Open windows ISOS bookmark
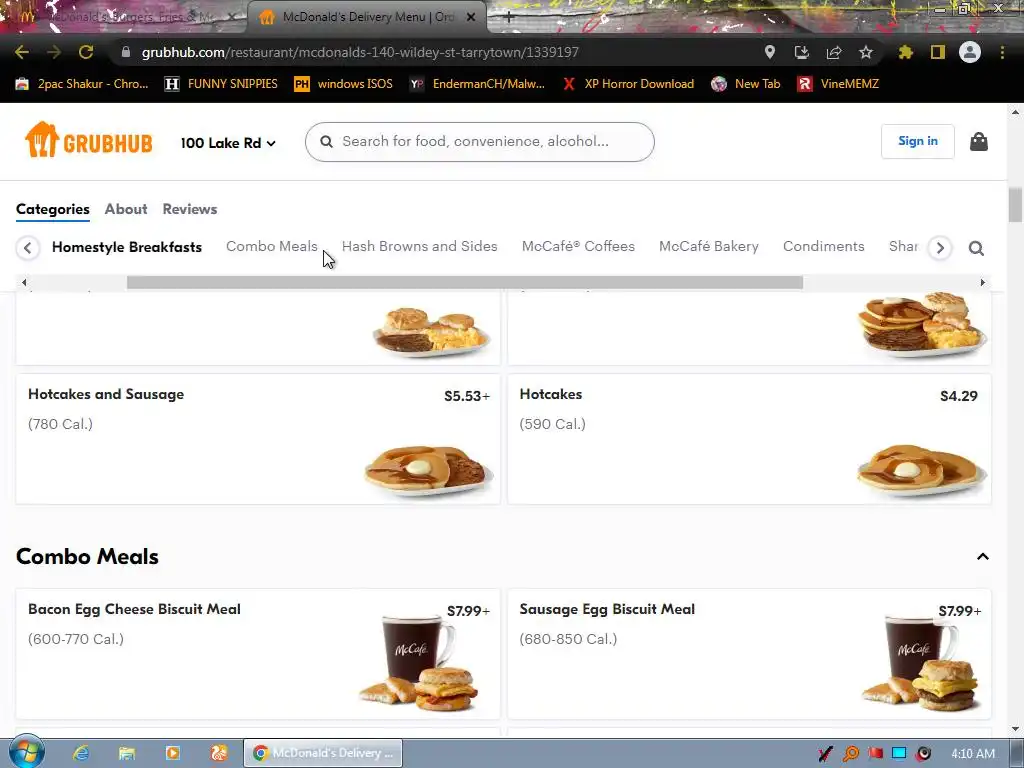Screen dimensions: 1024x768 click(x=344, y=84)
